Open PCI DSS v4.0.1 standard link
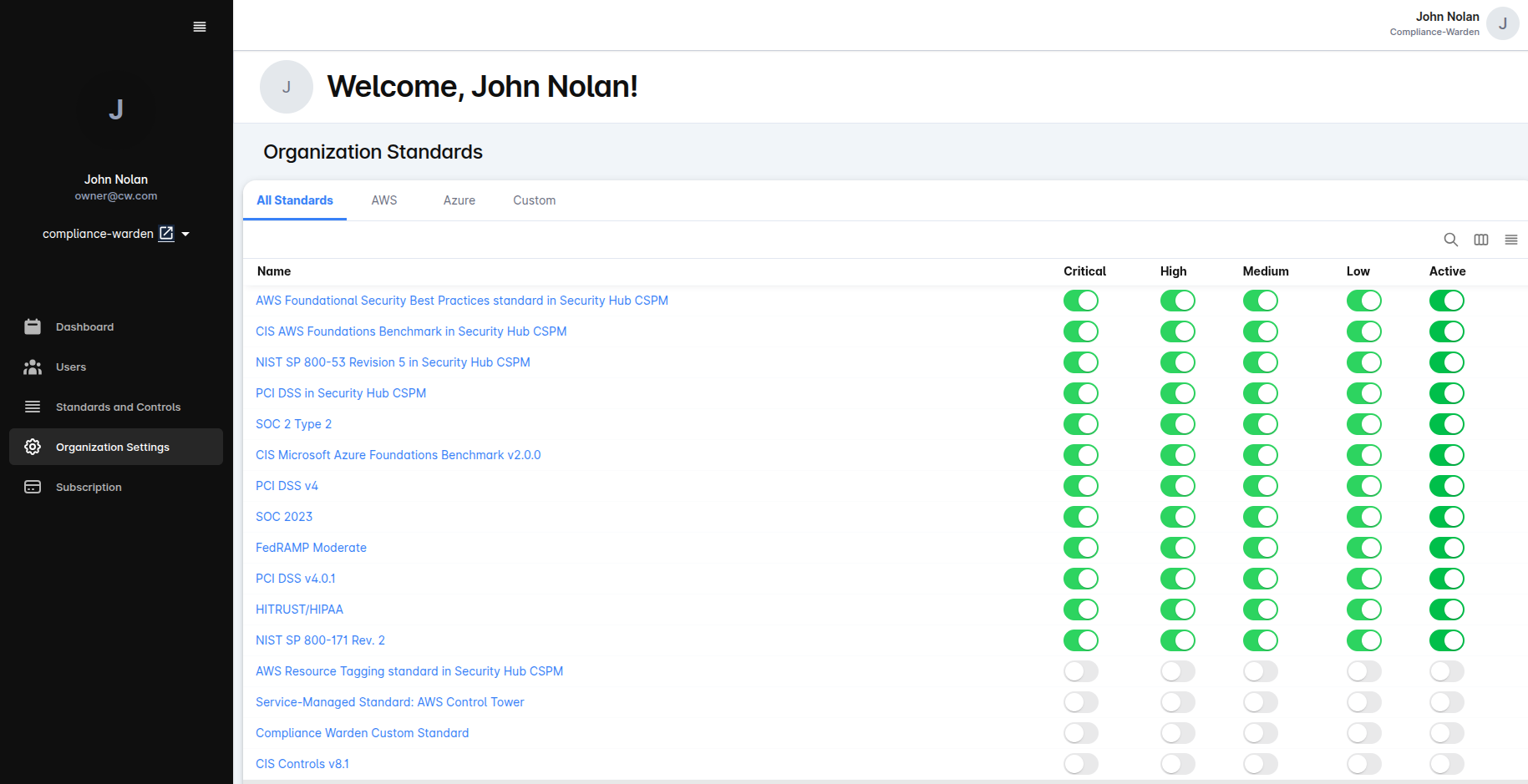The image size is (1528, 784). pyautogui.click(x=295, y=579)
